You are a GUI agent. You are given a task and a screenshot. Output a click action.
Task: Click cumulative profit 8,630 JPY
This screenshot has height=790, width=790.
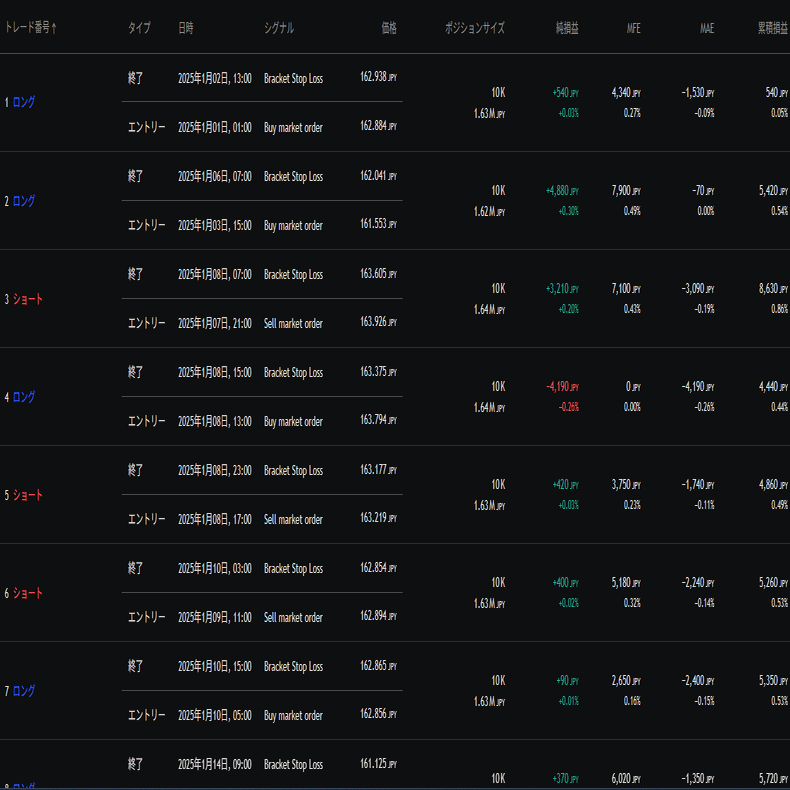tap(773, 288)
